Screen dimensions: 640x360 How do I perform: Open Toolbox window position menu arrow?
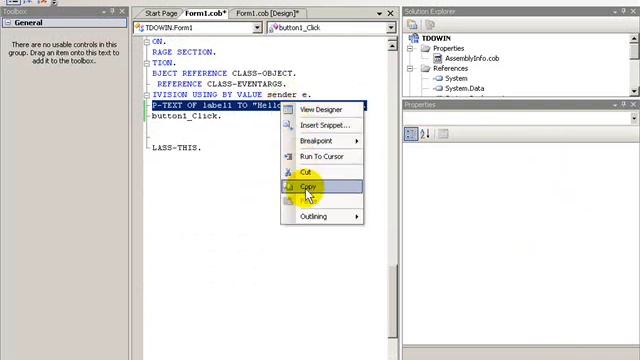pos(104,12)
